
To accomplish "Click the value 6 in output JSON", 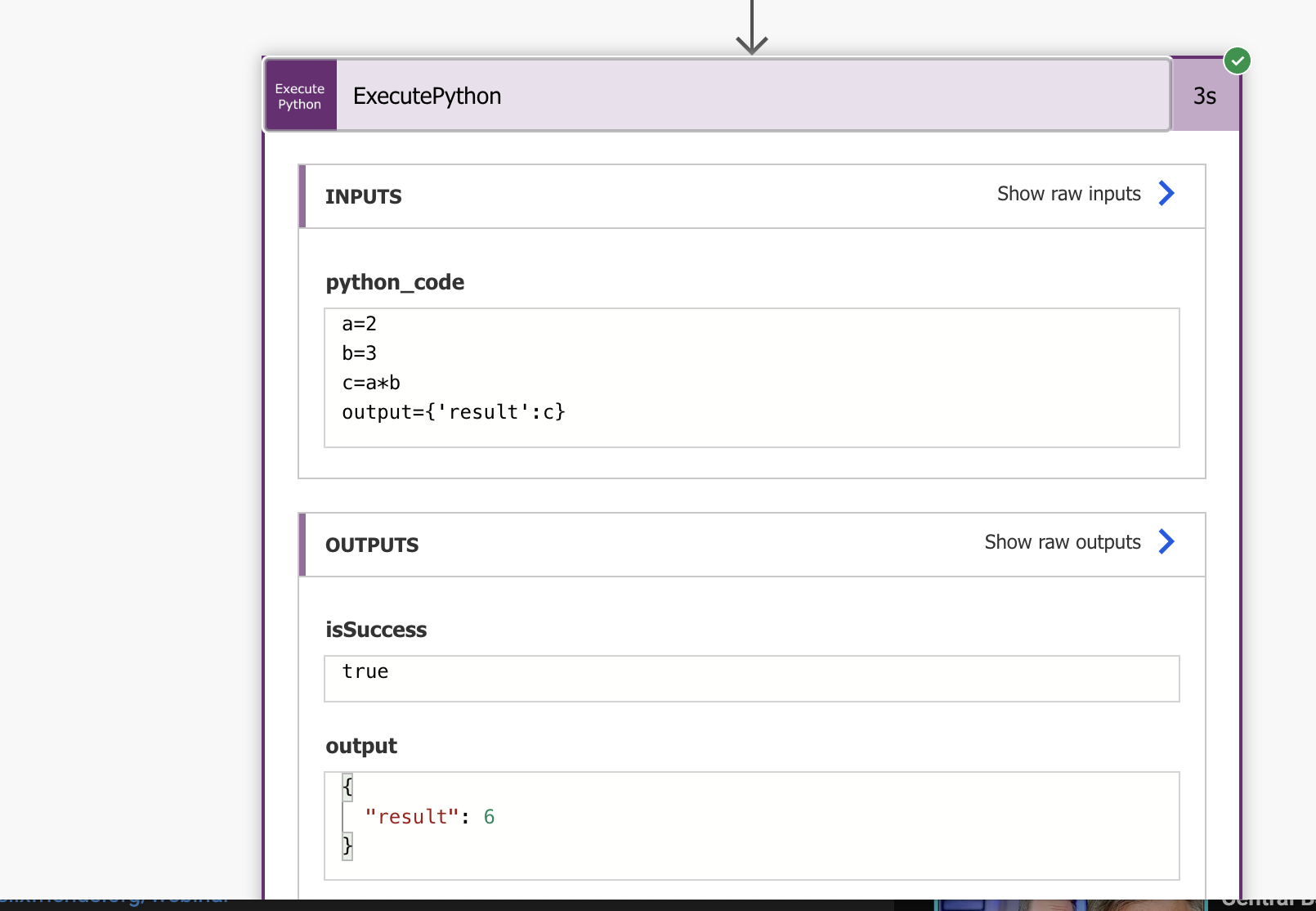I will point(489,817).
